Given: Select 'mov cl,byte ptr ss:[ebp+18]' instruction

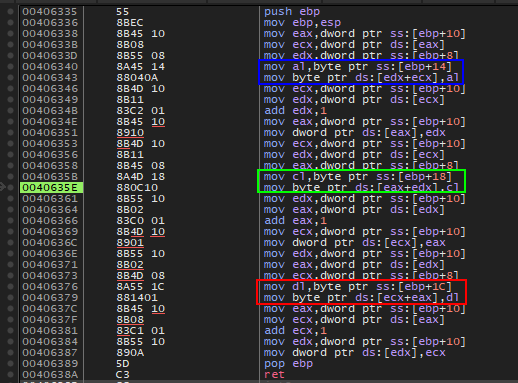Looking at the screenshot, I should click(x=358, y=177).
